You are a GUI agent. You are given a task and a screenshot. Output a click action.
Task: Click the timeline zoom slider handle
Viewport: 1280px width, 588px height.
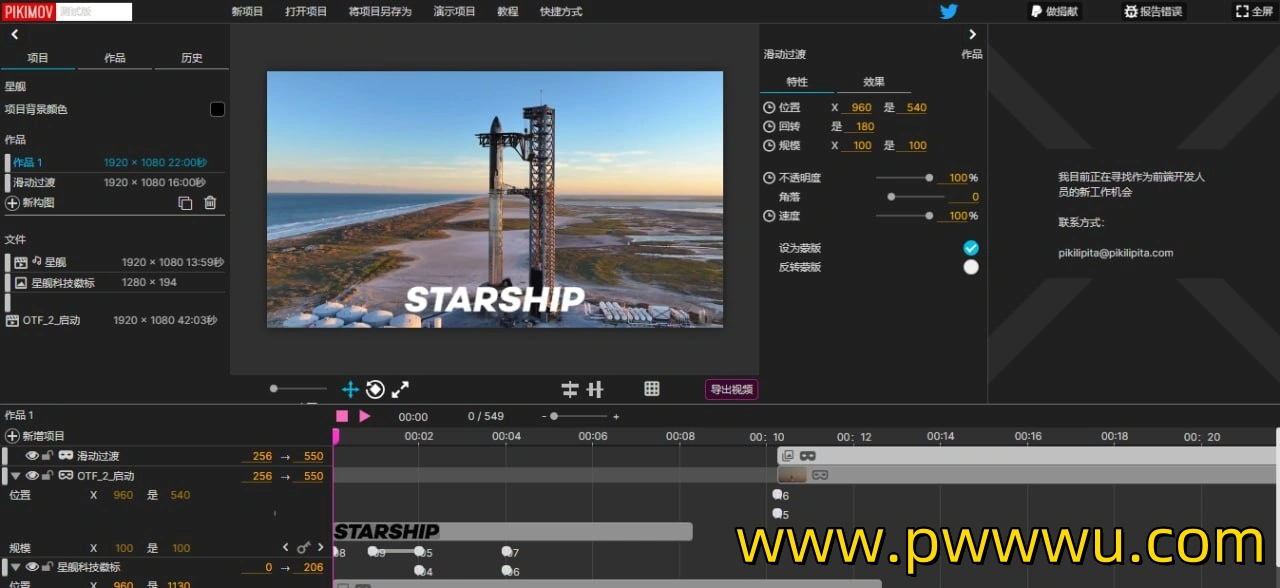click(x=554, y=416)
